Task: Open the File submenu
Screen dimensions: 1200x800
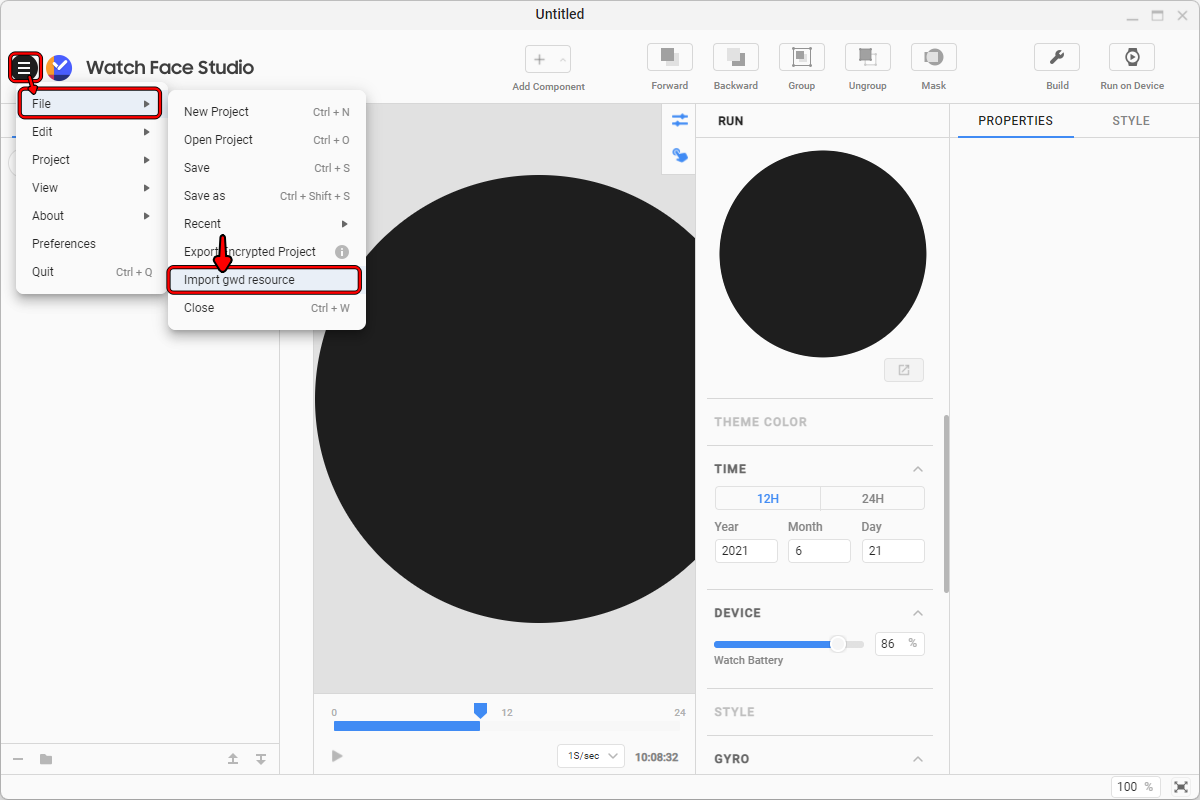Action: point(90,104)
